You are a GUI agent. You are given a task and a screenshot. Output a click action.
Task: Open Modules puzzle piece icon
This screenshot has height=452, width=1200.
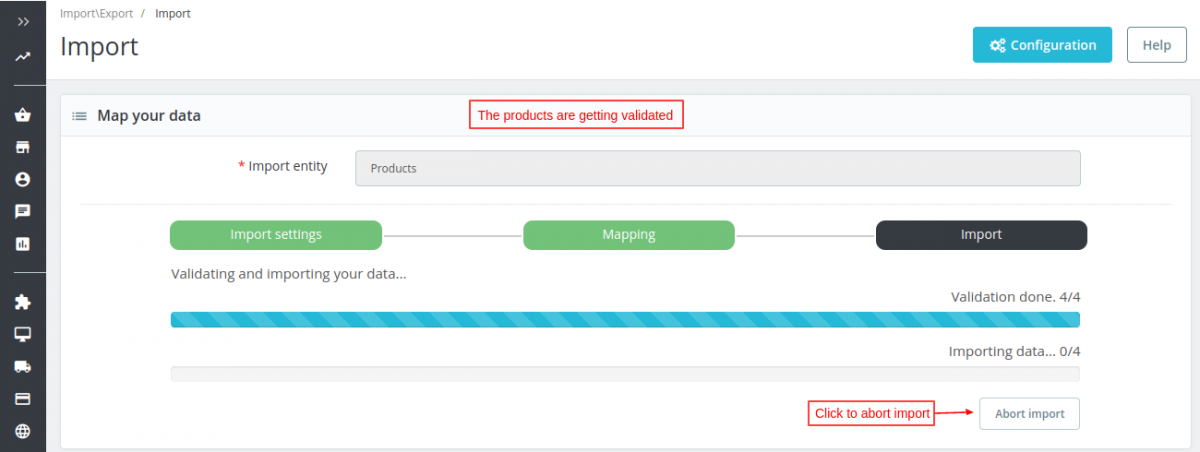[x=23, y=301]
